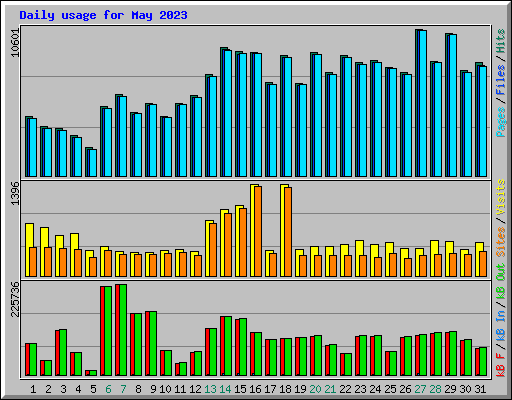Click the green kB bar for day 9
The image size is (512, 400).
(153, 344)
